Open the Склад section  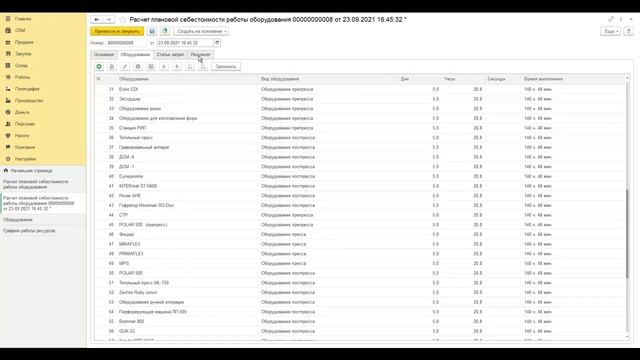(21, 65)
